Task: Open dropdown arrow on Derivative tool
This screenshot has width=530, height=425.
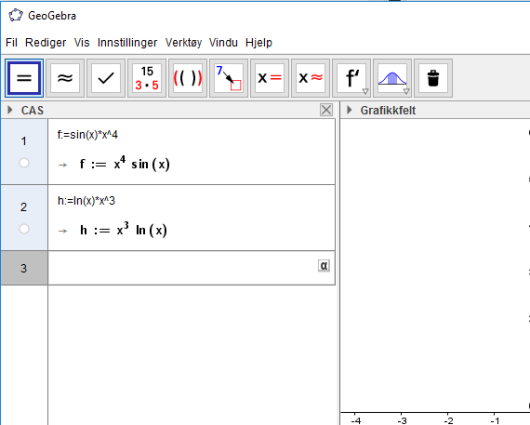Action: coord(365,91)
